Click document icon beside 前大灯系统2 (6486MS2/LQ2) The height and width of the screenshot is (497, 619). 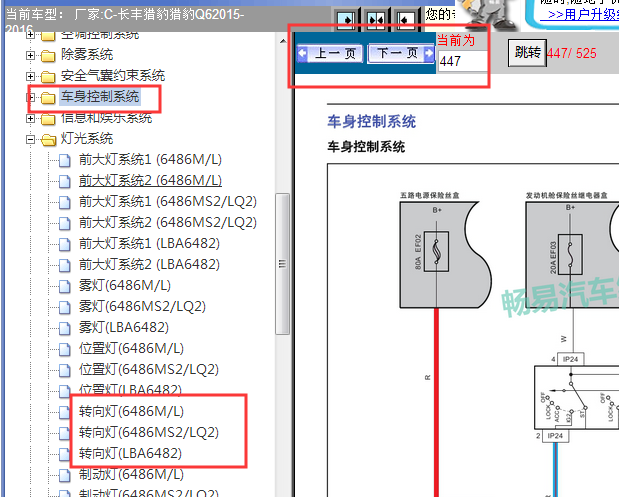[64, 223]
